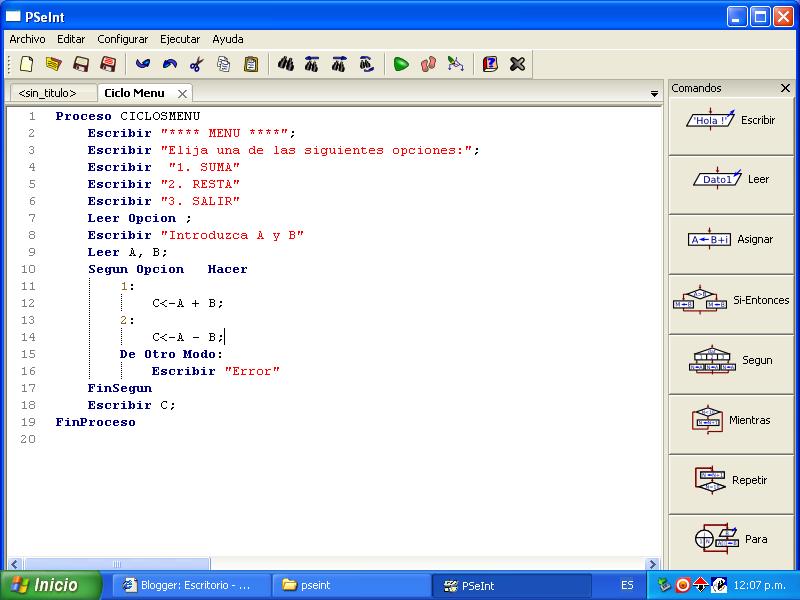The width and height of the screenshot is (800, 600).
Task: Click the black X toolbar icon
Action: [517, 64]
